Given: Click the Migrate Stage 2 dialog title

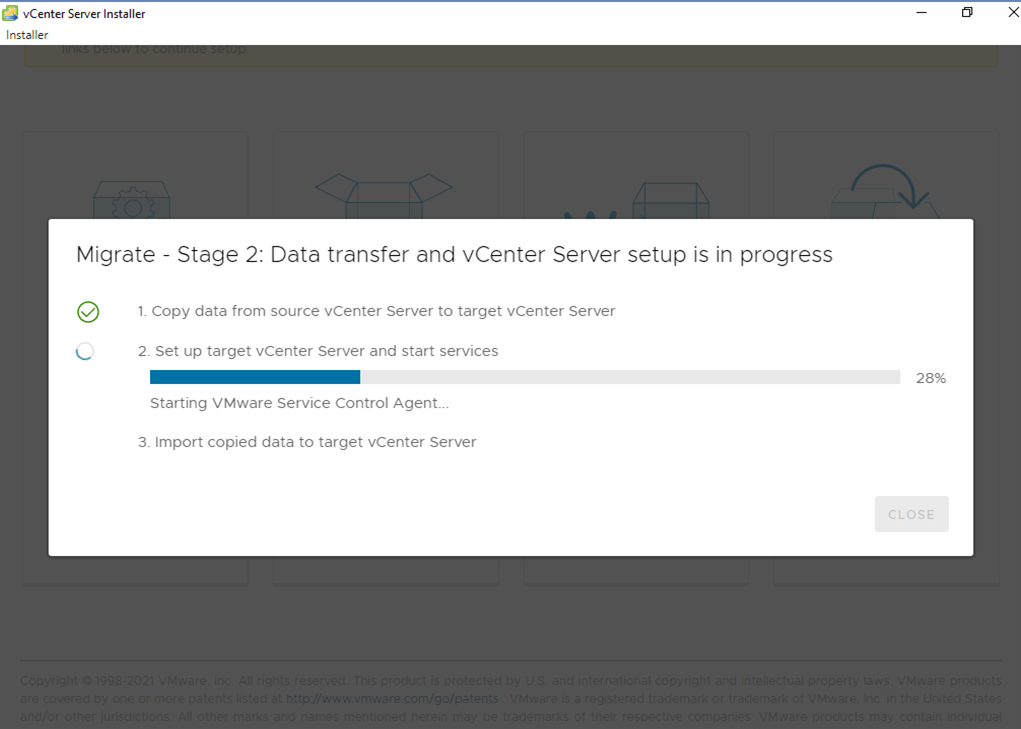Looking at the screenshot, I should [x=455, y=254].
